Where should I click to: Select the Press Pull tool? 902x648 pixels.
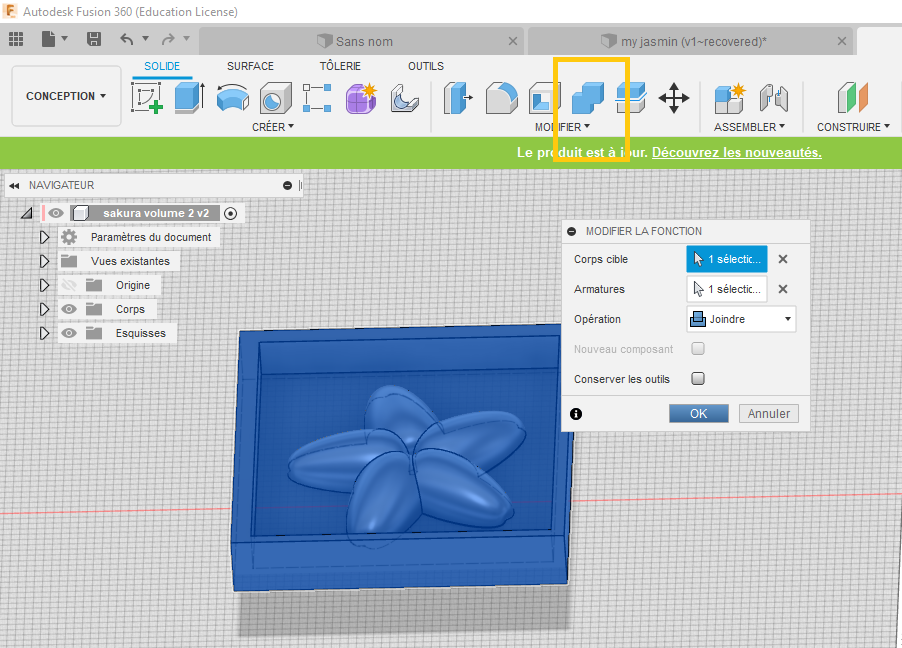click(458, 97)
